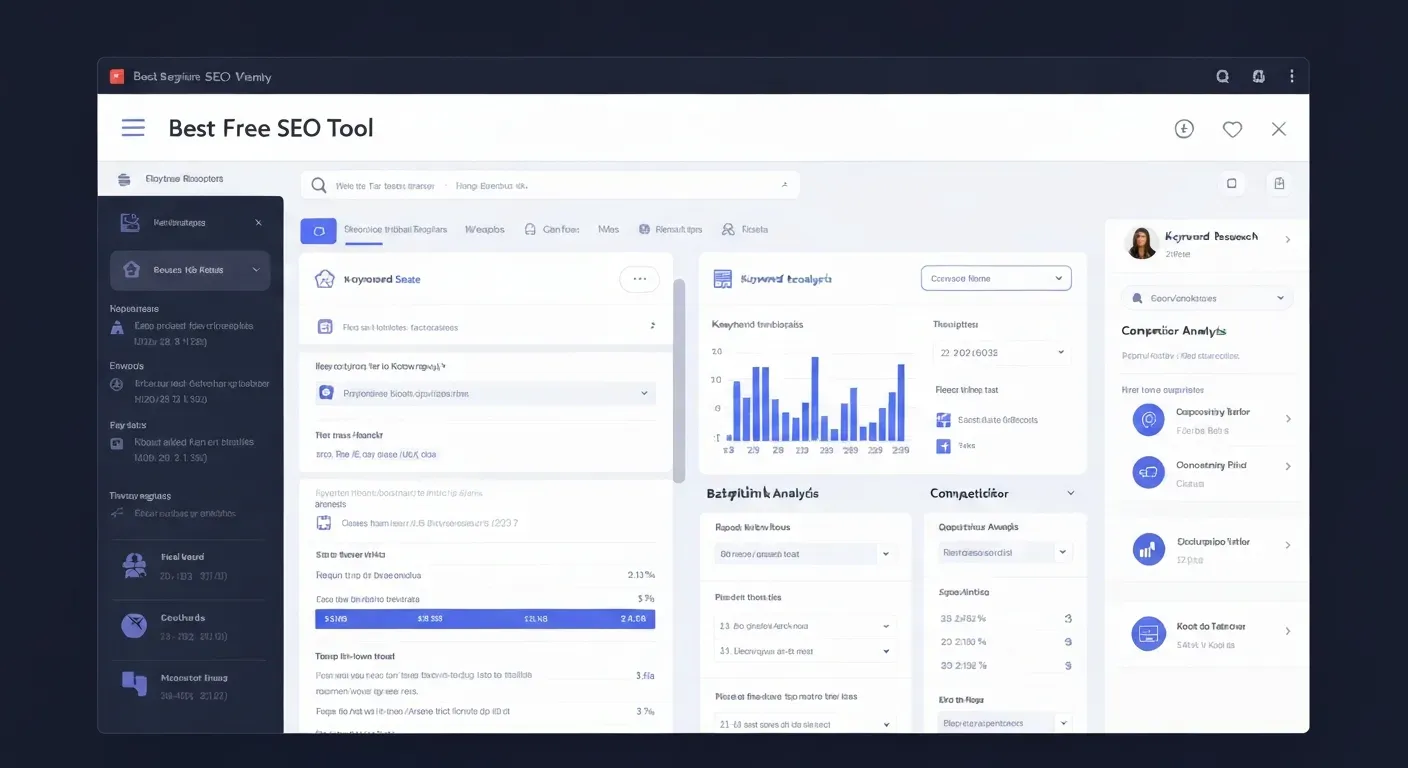Select the Keyword Search card's pentagon icon
The width and height of the screenshot is (1408, 768).
[323, 279]
